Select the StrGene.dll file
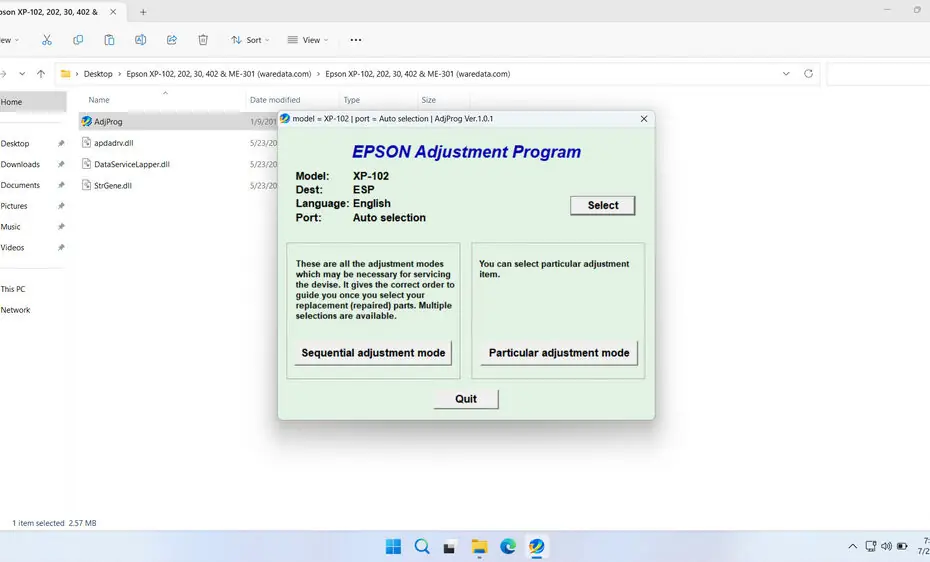Viewport: 930px width, 562px height. (113, 186)
